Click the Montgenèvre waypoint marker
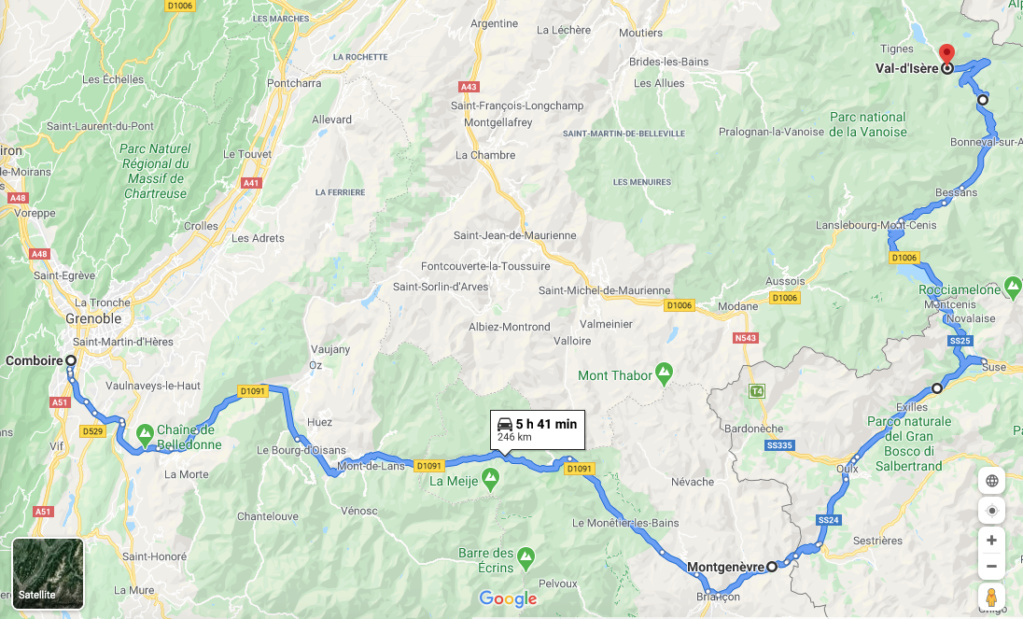The width and height of the screenshot is (1023, 619). (x=771, y=566)
